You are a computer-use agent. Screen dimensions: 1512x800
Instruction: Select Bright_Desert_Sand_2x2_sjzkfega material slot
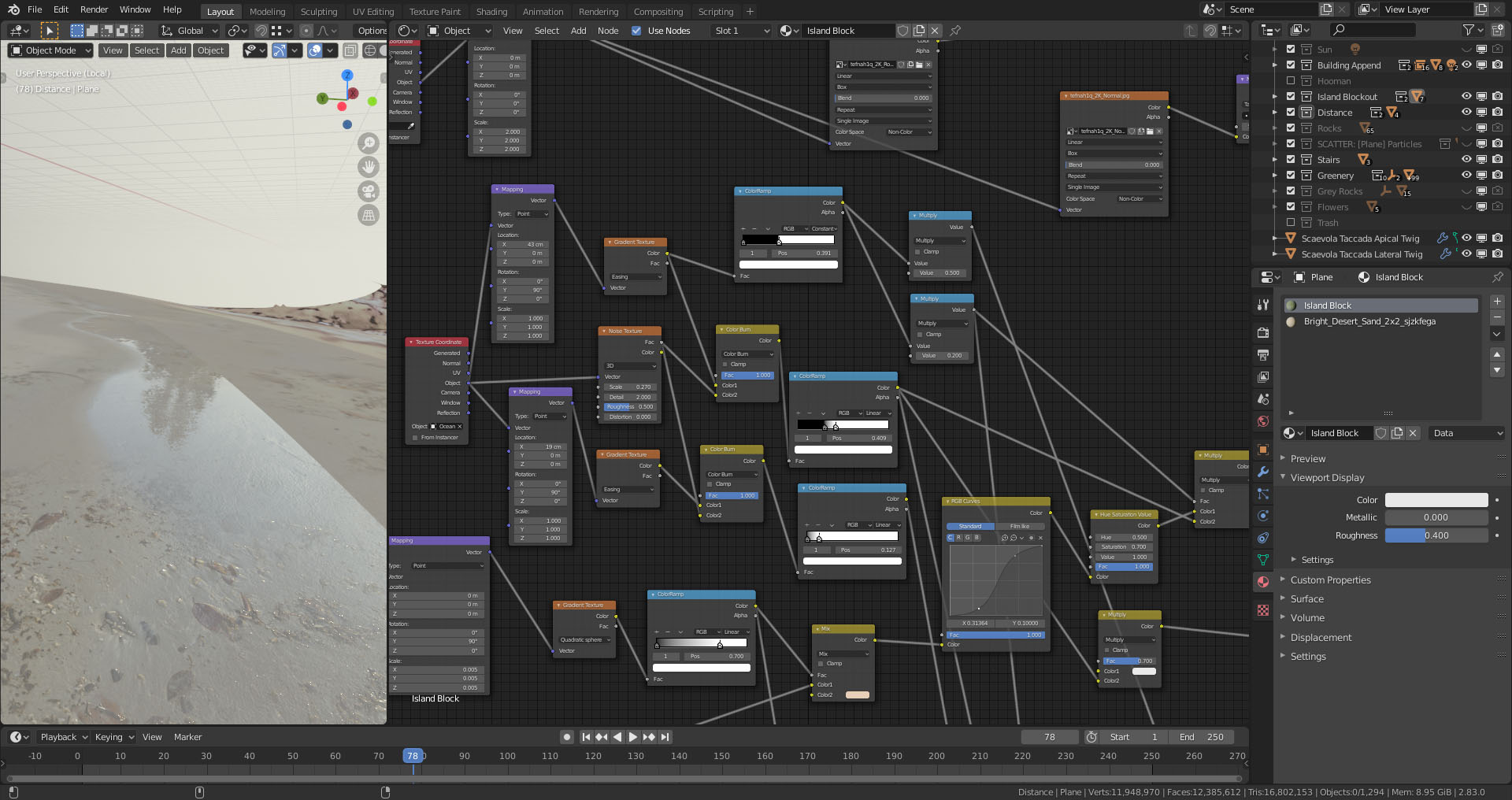click(x=1381, y=321)
